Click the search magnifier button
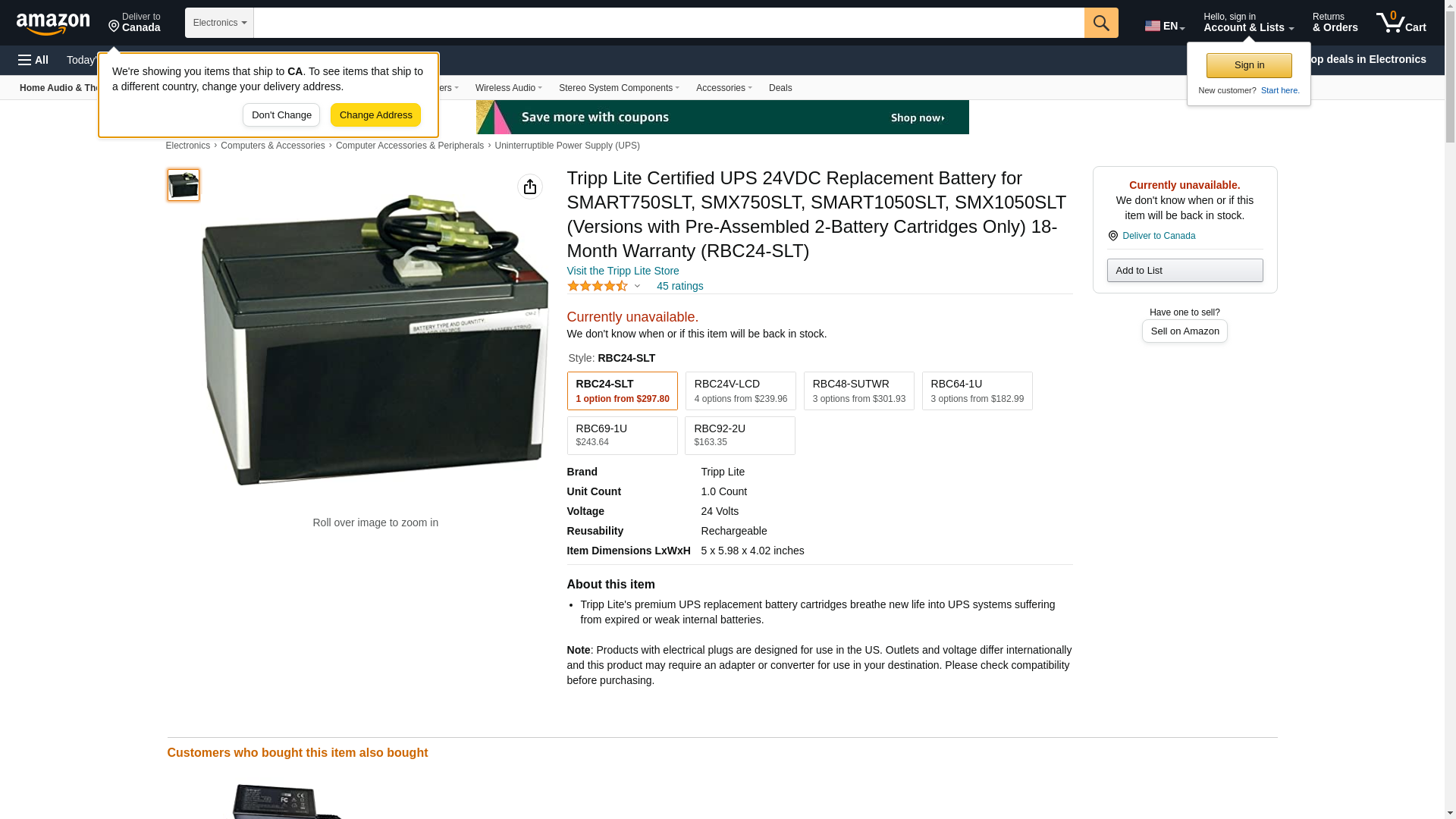The image size is (1456, 819). [x=1101, y=23]
